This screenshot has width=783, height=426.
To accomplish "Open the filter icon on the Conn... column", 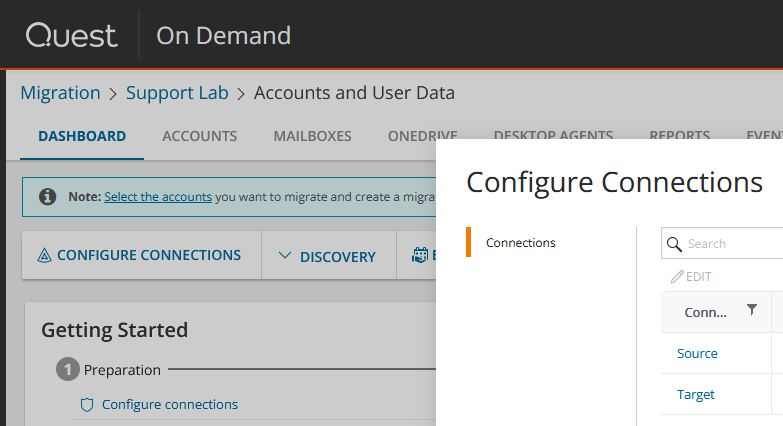I will click(x=752, y=310).
